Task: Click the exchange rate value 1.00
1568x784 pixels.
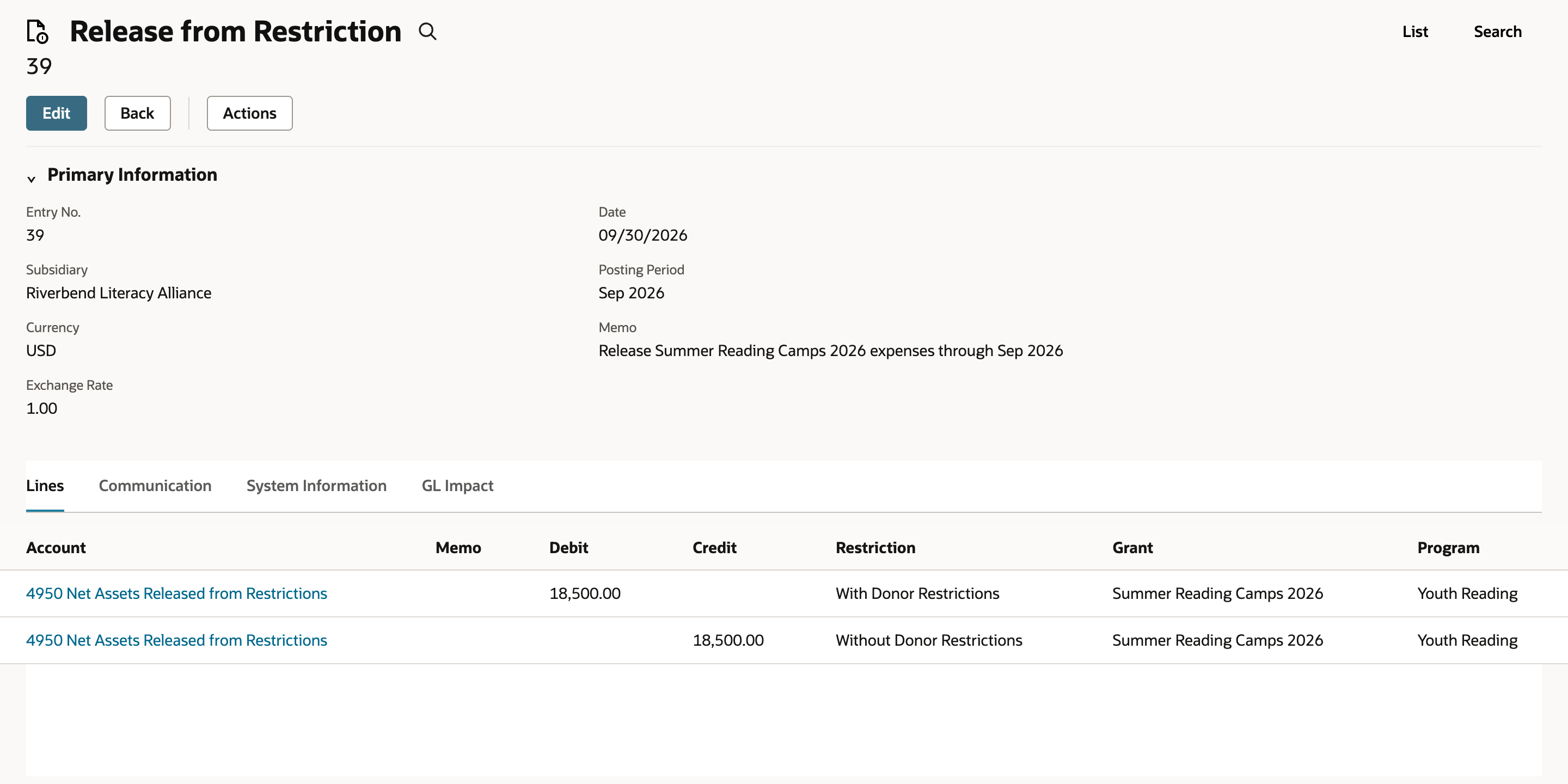Action: [x=41, y=408]
